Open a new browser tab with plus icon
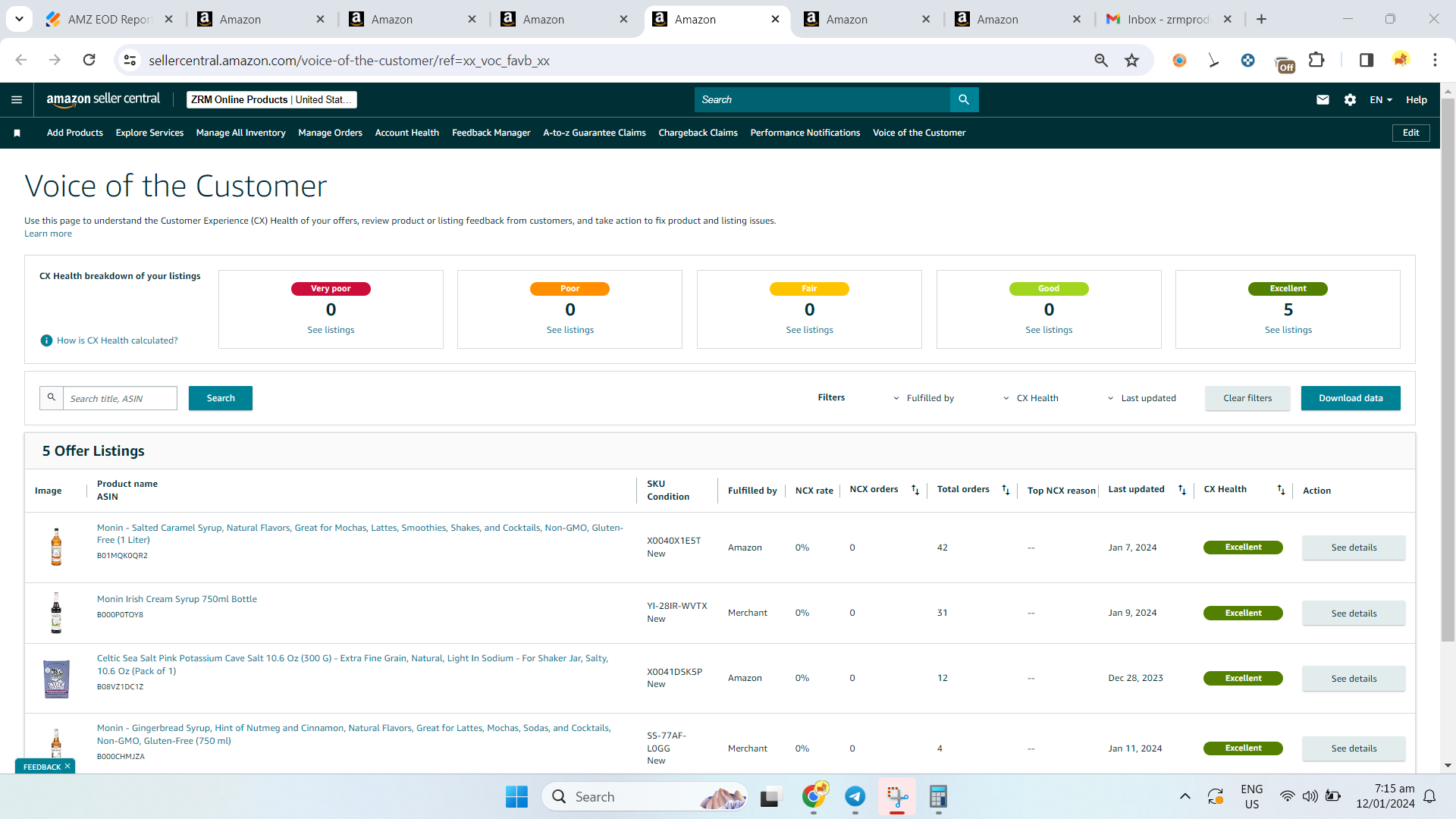The image size is (1456, 819). 1262,19
